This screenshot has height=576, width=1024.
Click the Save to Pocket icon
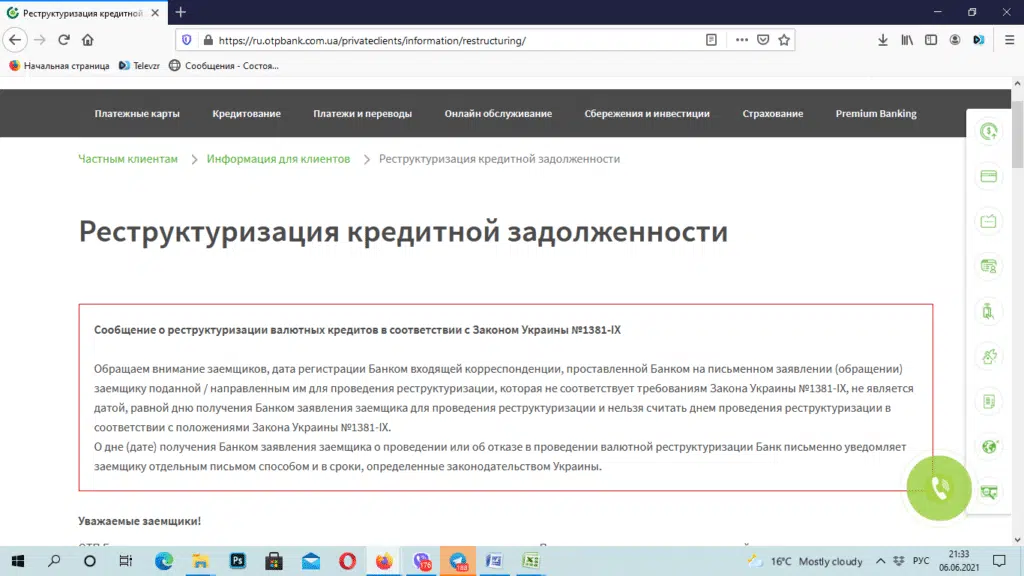(763, 40)
